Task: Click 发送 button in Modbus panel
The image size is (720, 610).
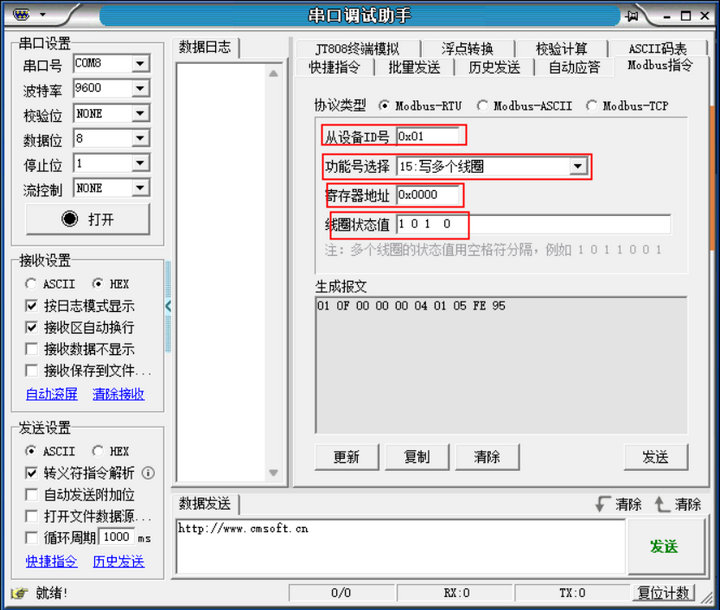Action: [x=656, y=457]
